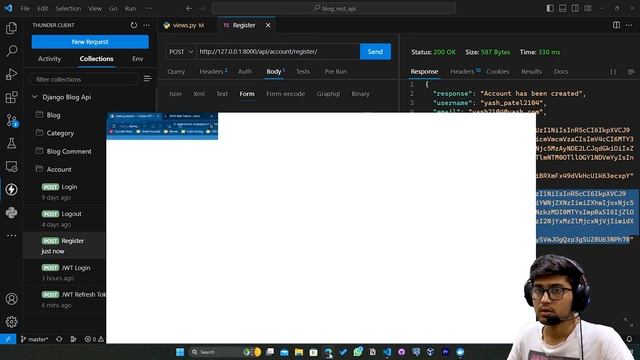Switch the master git branch
This screenshot has height=360, width=640.
click(x=34, y=339)
